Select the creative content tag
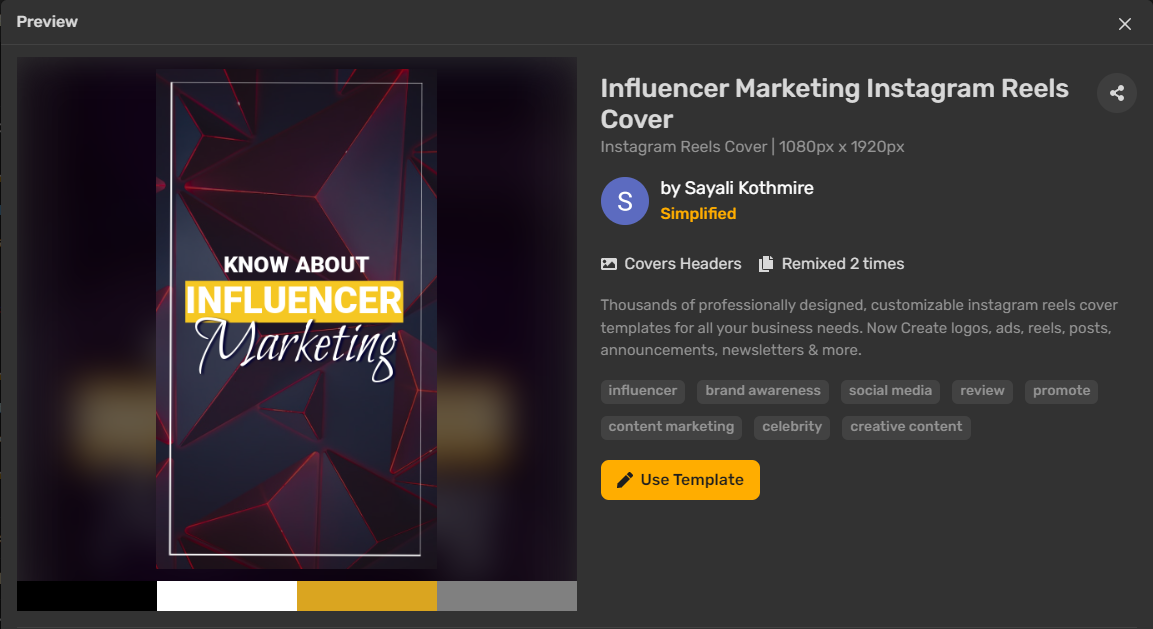The width and height of the screenshot is (1153, 629). click(906, 427)
